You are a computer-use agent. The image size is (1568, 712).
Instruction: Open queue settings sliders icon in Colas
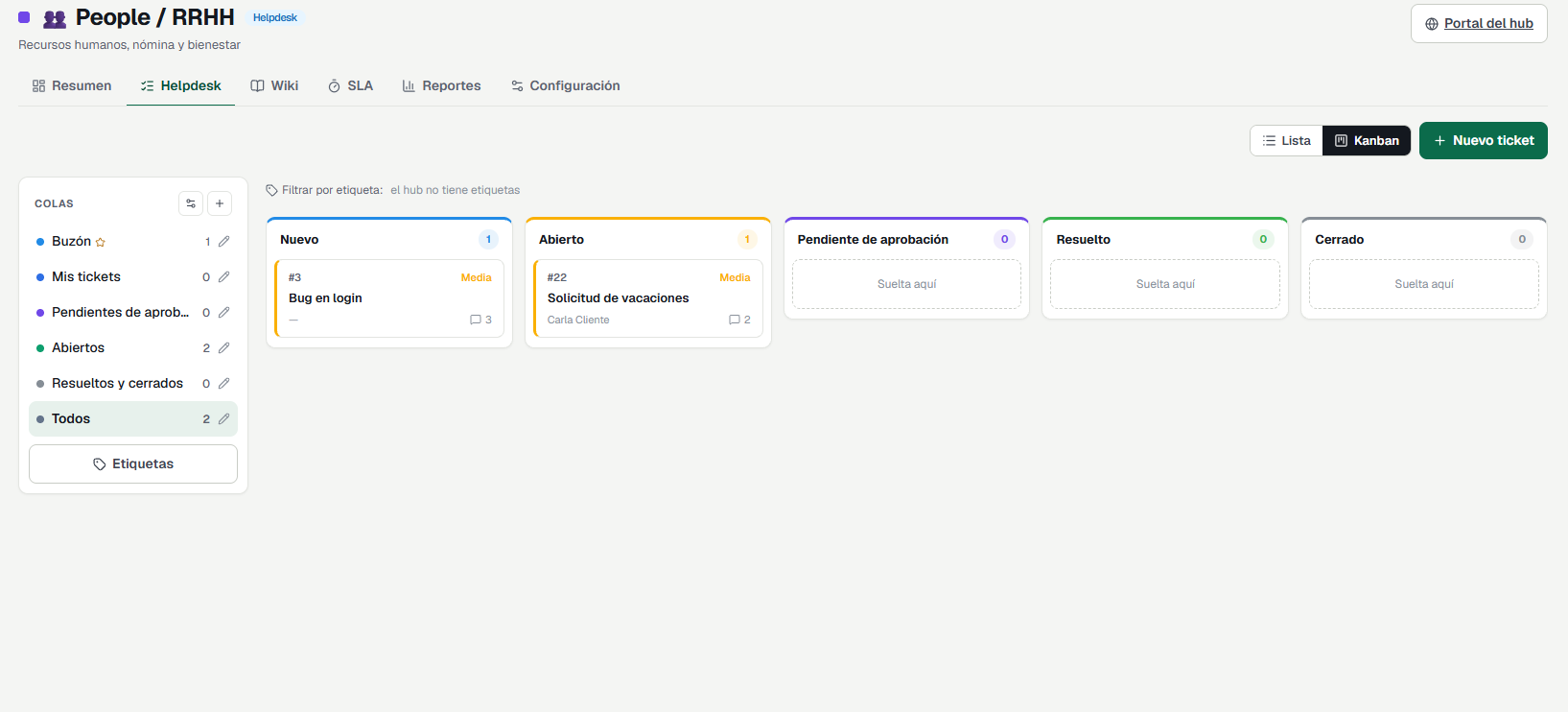tap(191, 203)
